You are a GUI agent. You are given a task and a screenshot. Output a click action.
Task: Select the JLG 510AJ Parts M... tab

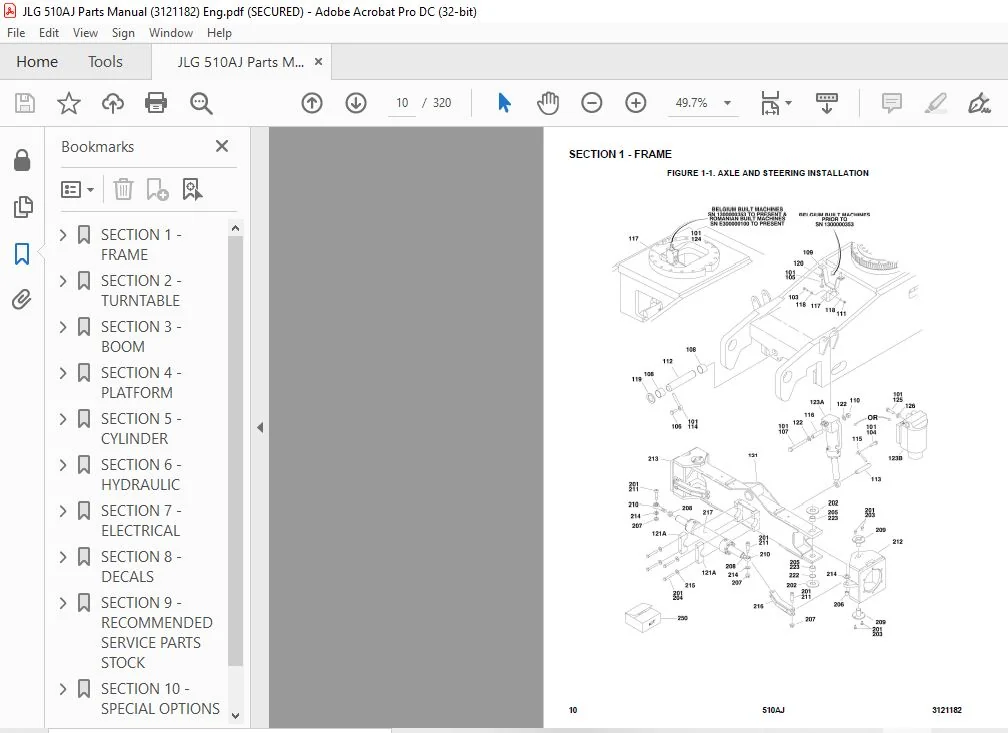[x=240, y=62]
